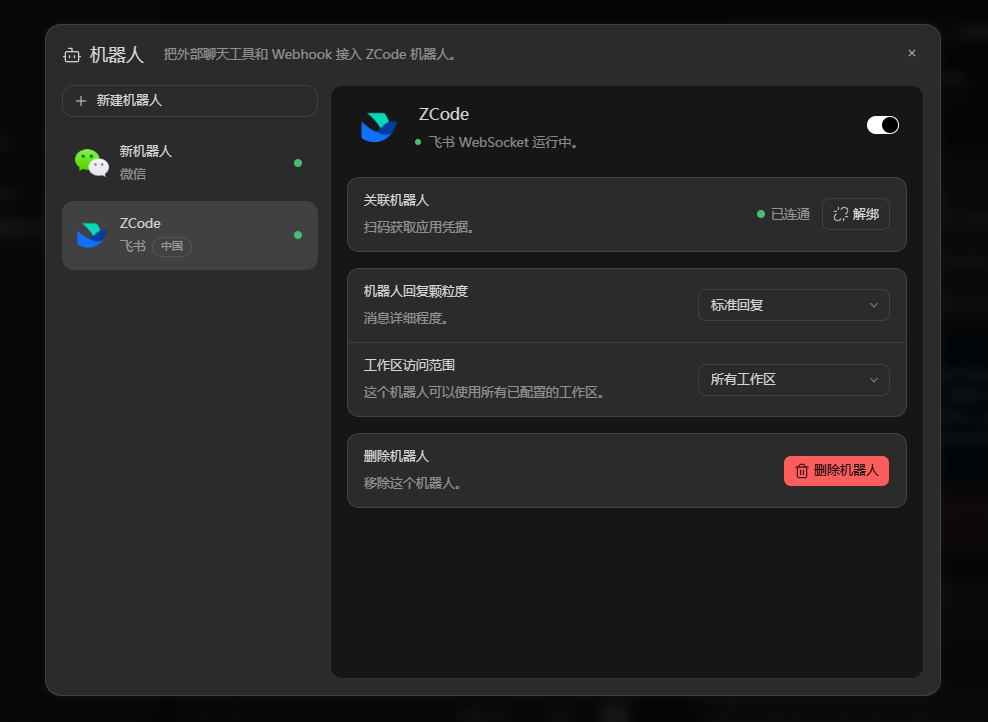Unbind the robot via 解绑 button

[856, 214]
